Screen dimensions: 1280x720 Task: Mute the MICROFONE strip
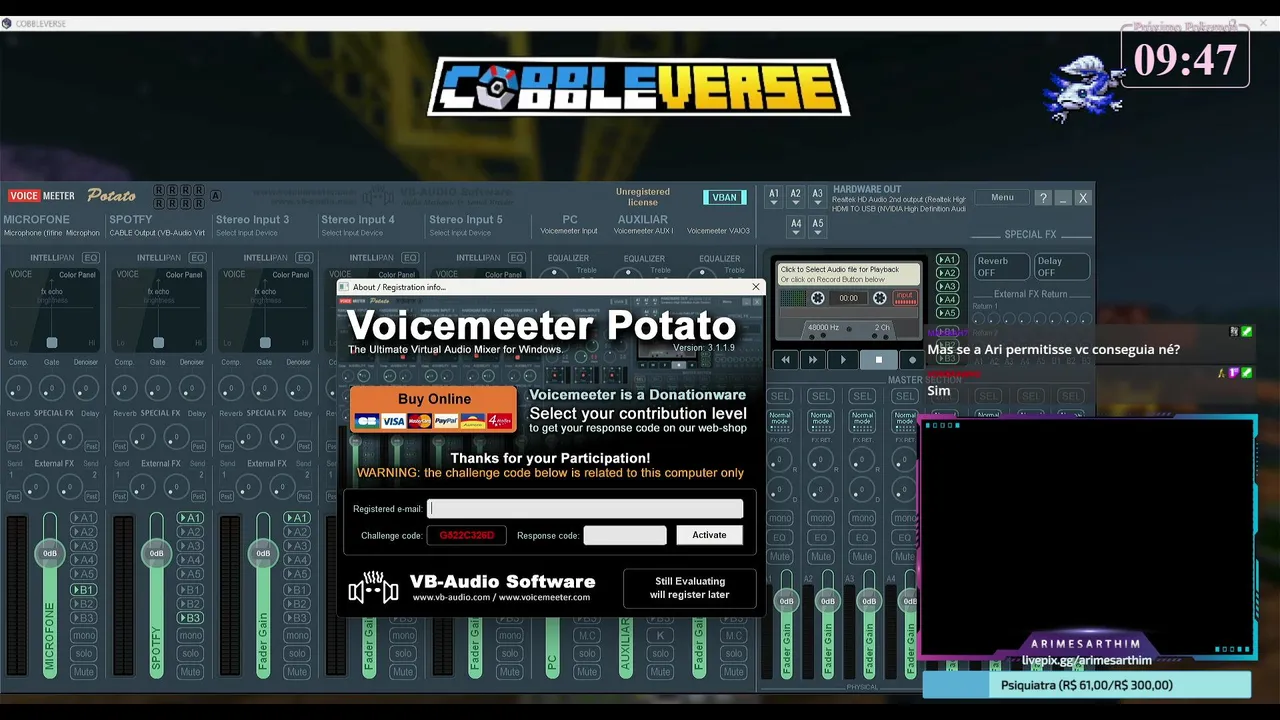coord(84,672)
